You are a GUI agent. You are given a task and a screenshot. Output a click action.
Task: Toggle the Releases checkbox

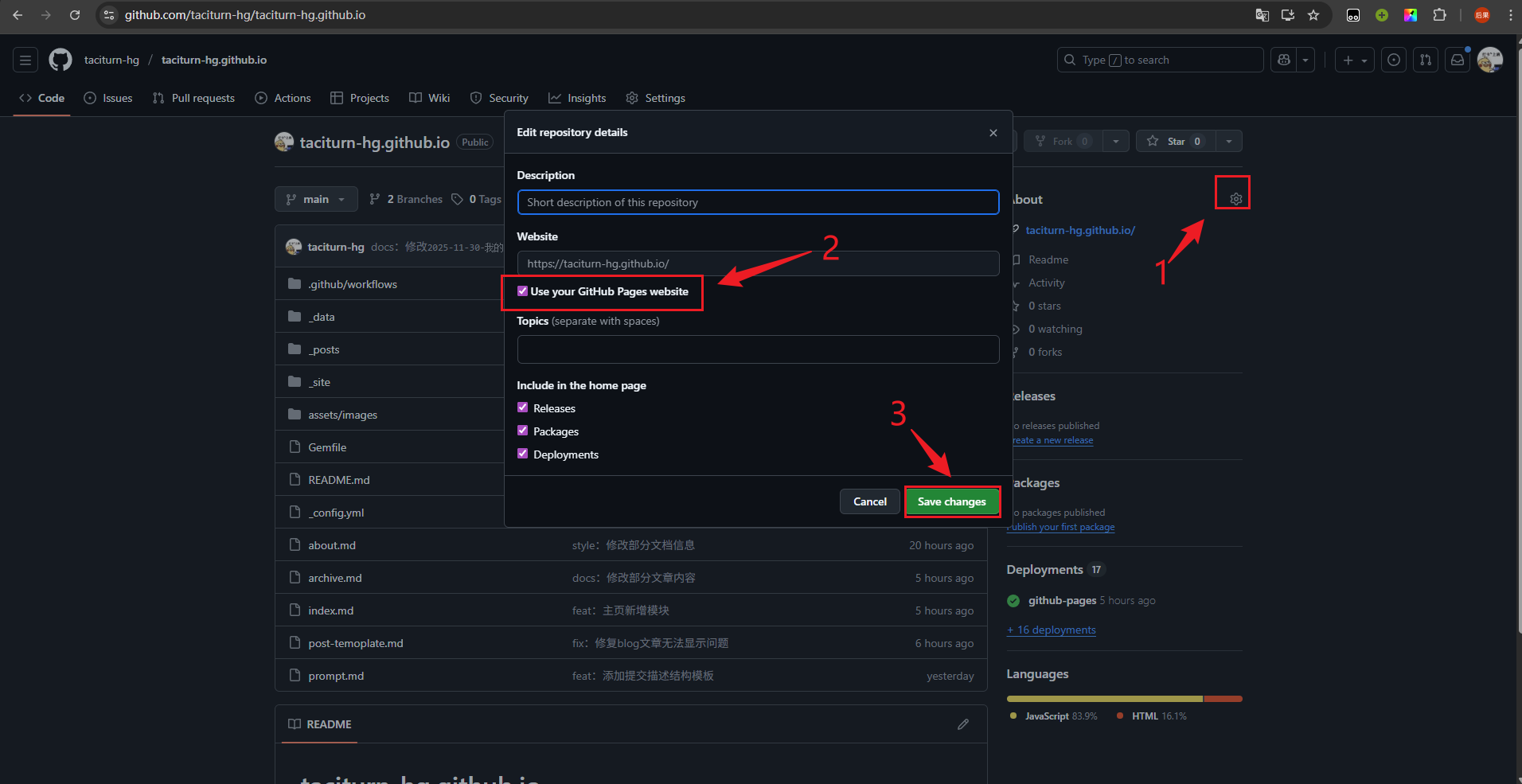pyautogui.click(x=523, y=408)
